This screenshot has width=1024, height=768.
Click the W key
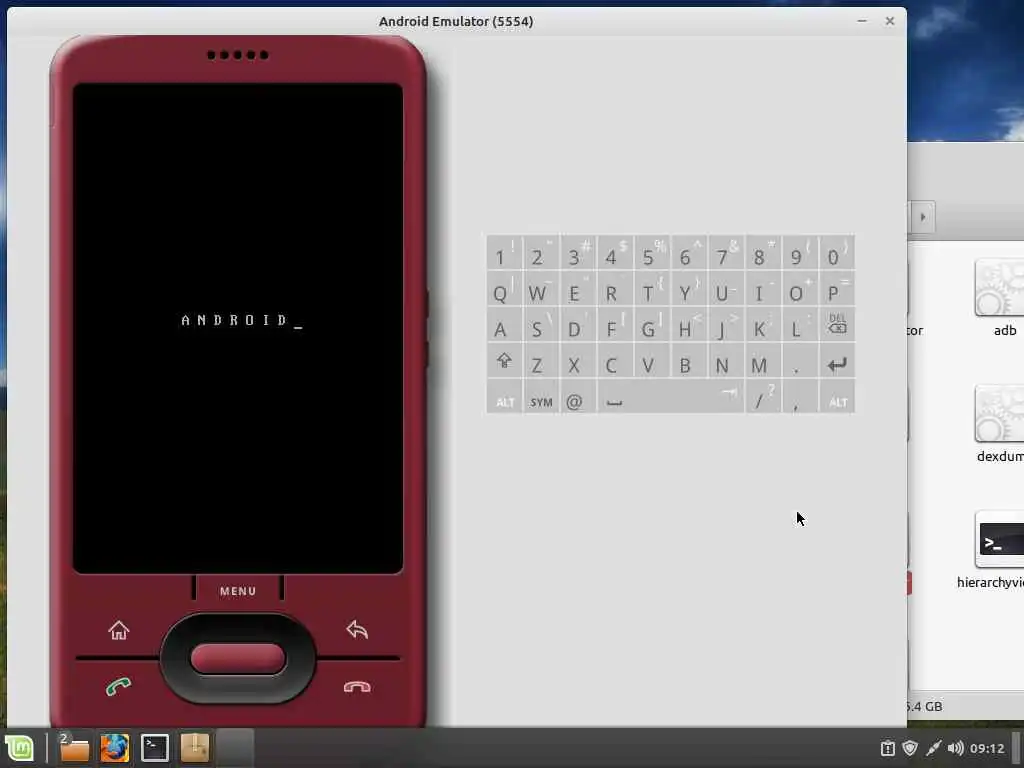(541, 289)
